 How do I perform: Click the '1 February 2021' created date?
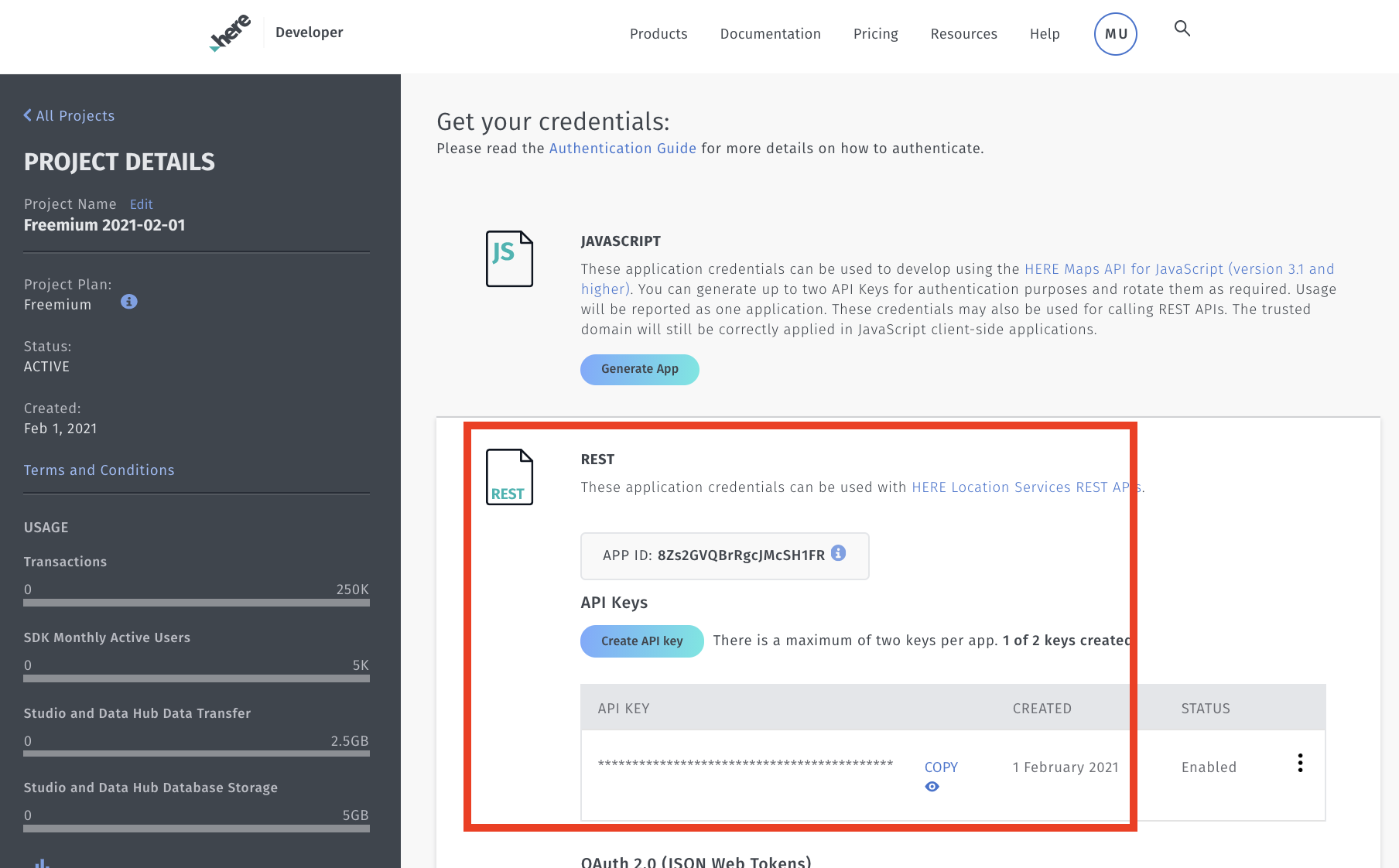click(1065, 767)
